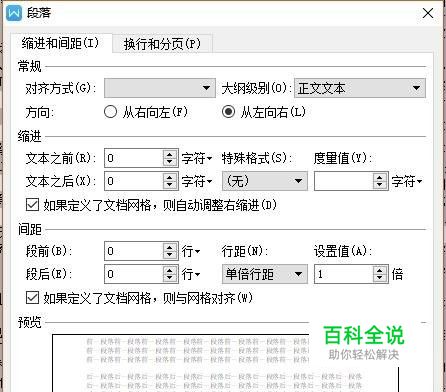The image size is (446, 392).
Task: Open the 字符 unit dropdown for 文本之前
Action: [197, 158]
